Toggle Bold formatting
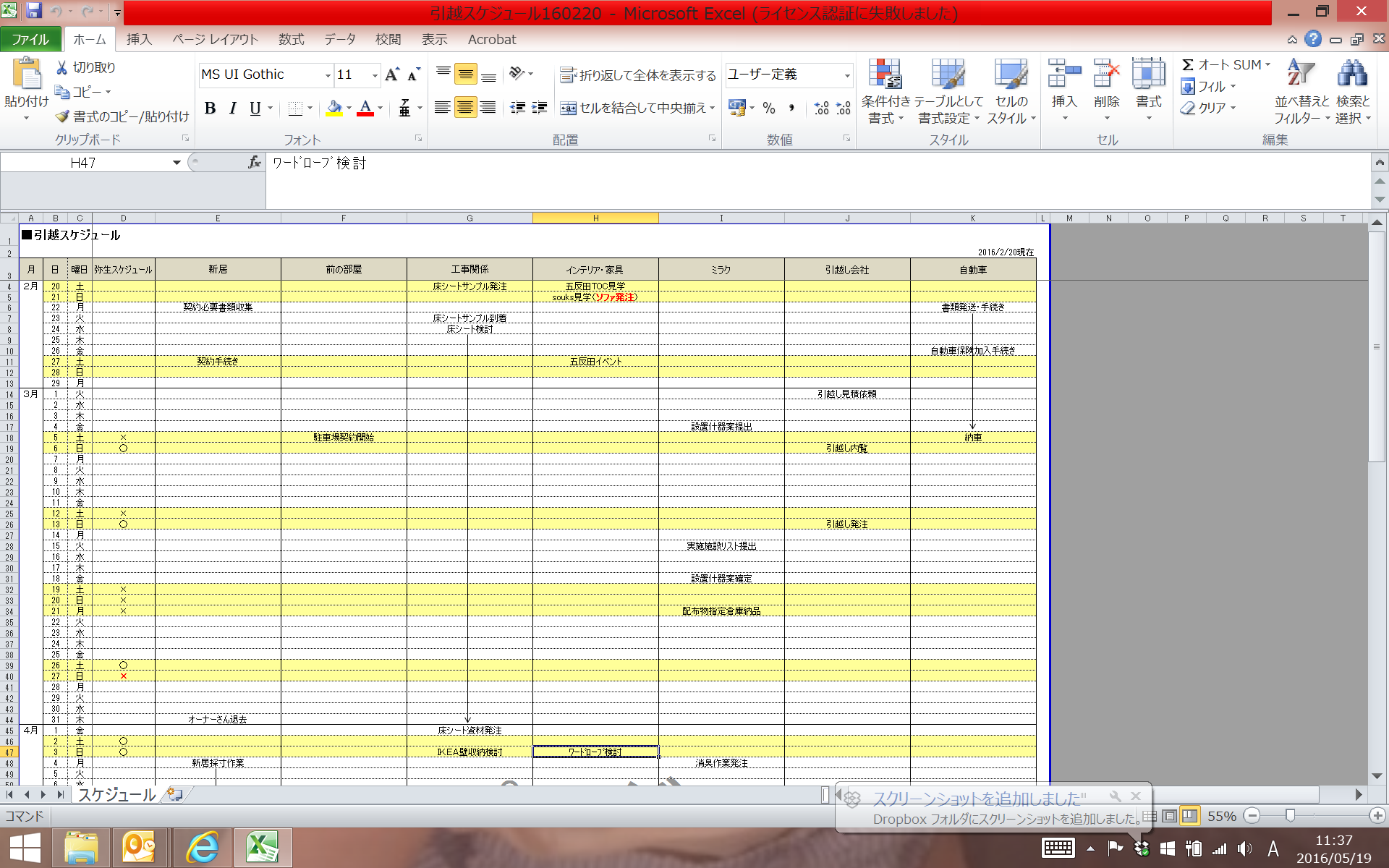 click(210, 109)
